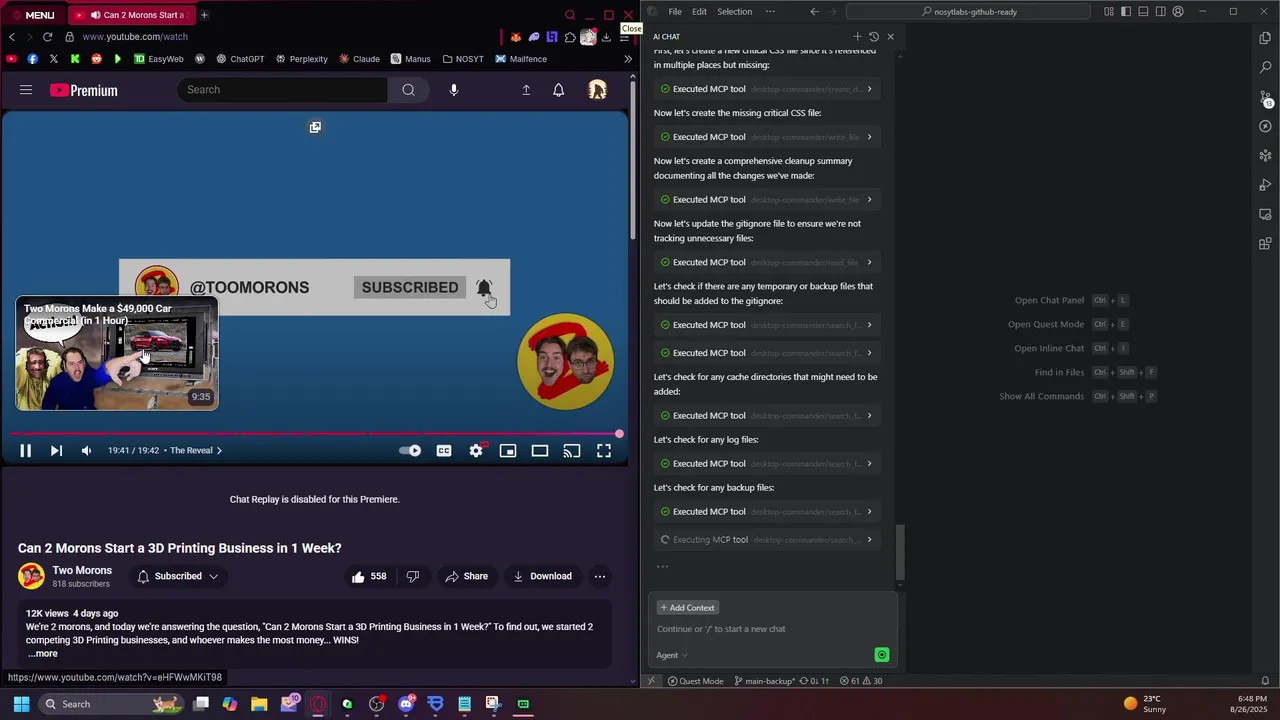
Task: Open the Subscribed notification dropdown
Action: point(178,576)
